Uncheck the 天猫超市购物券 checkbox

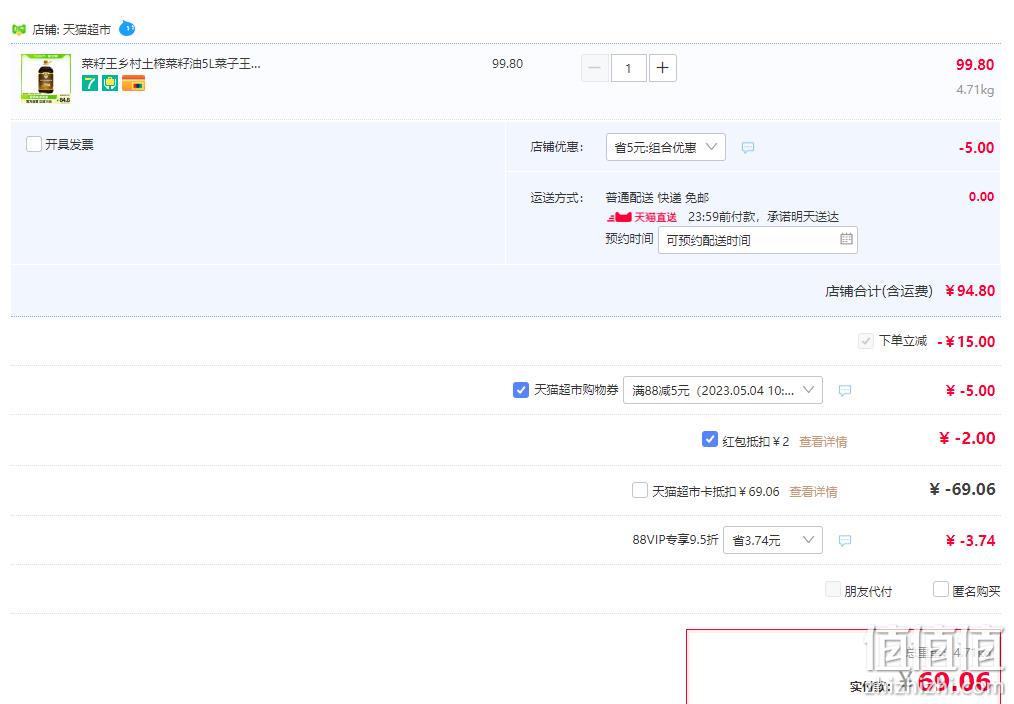pyautogui.click(x=521, y=390)
